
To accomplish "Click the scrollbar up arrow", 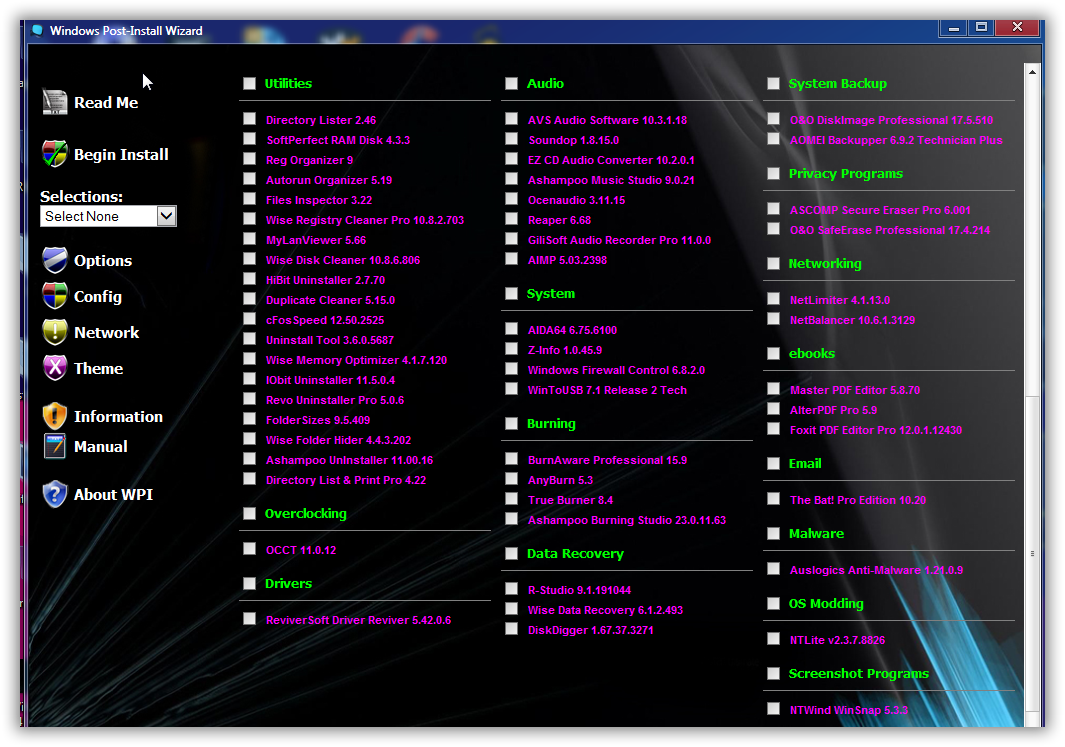I will (x=1032, y=72).
